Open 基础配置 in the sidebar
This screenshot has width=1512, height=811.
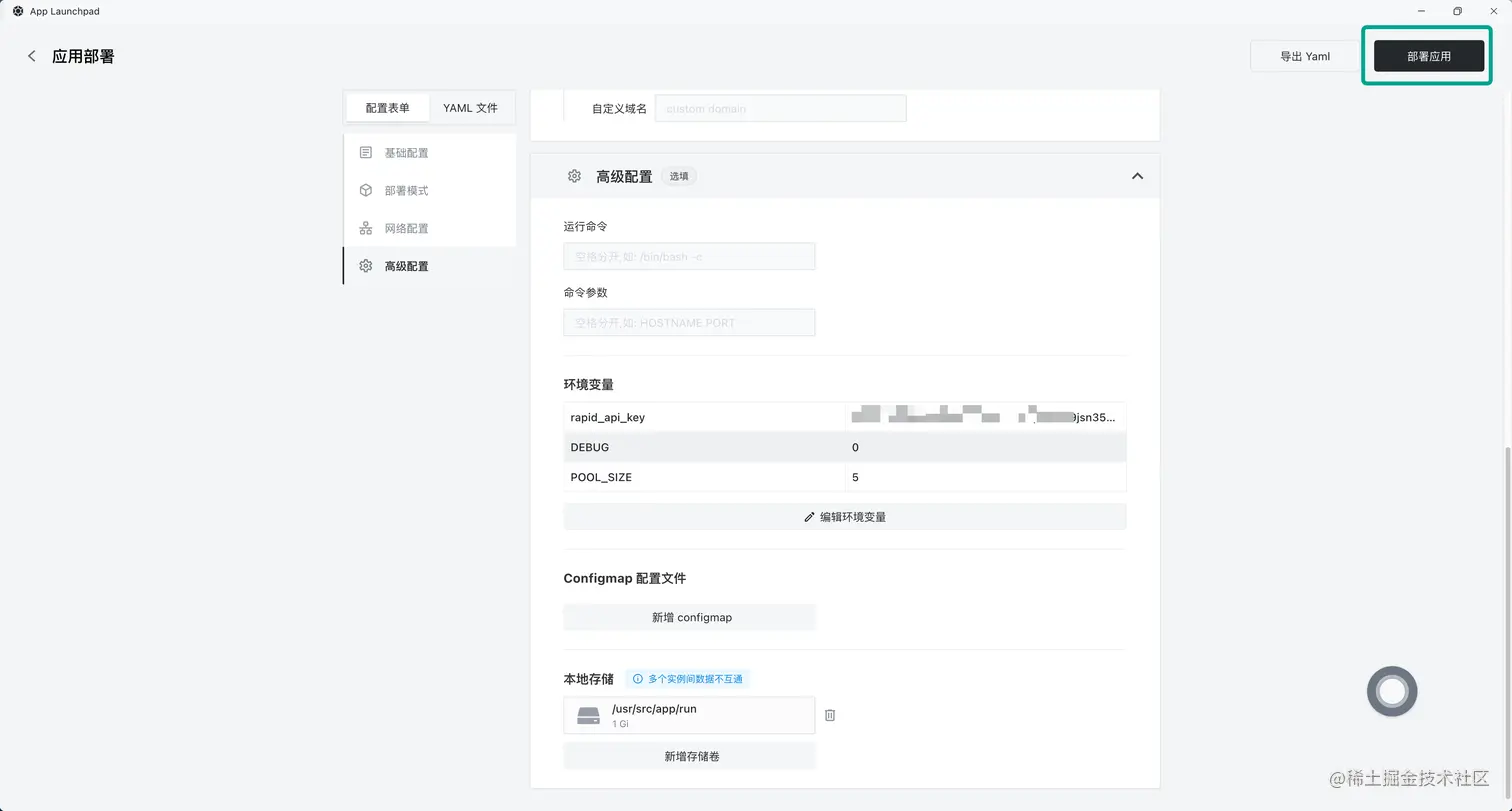[x=430, y=153]
